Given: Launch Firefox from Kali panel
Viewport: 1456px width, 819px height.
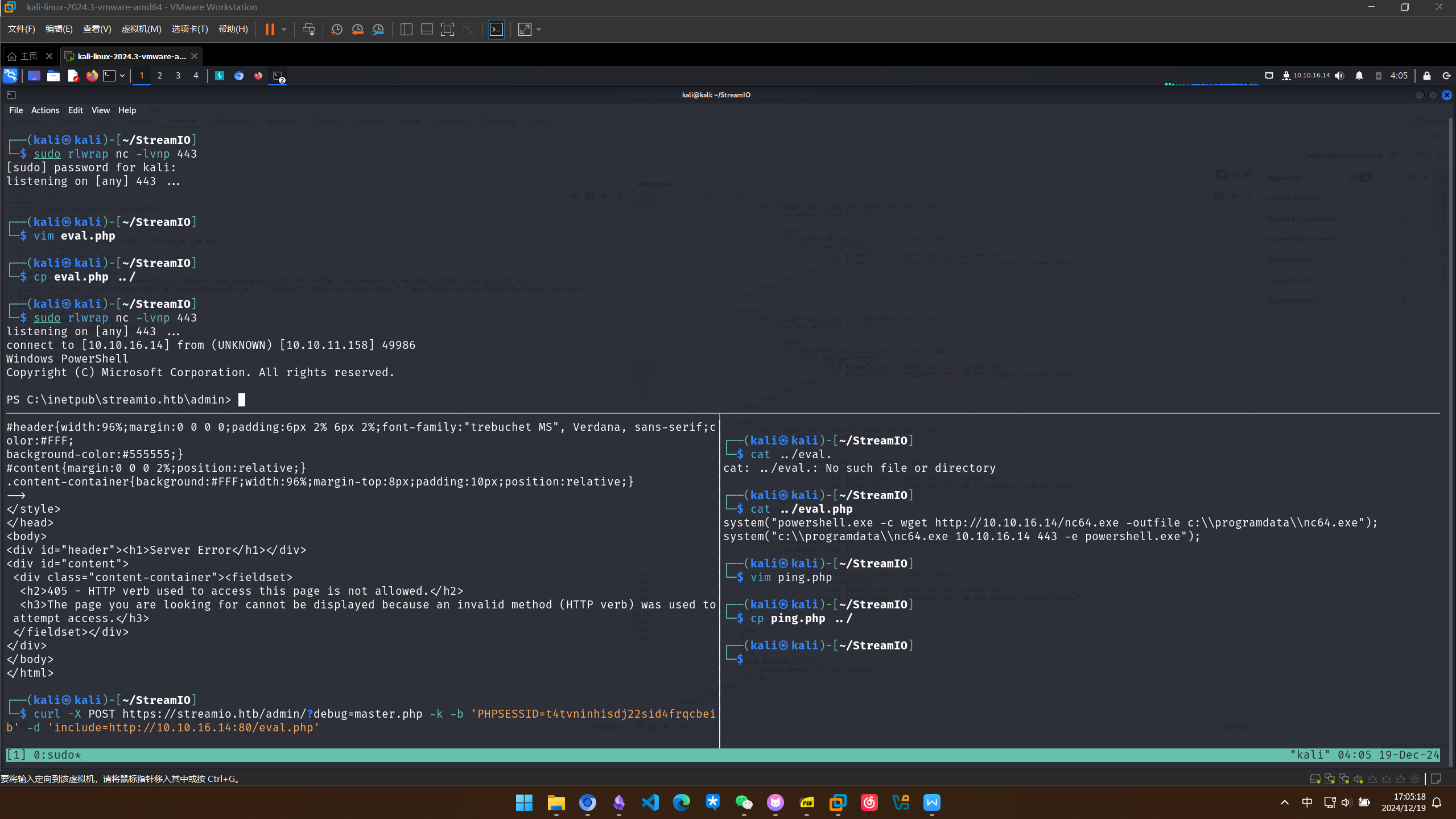Looking at the screenshot, I should pyautogui.click(x=92, y=76).
